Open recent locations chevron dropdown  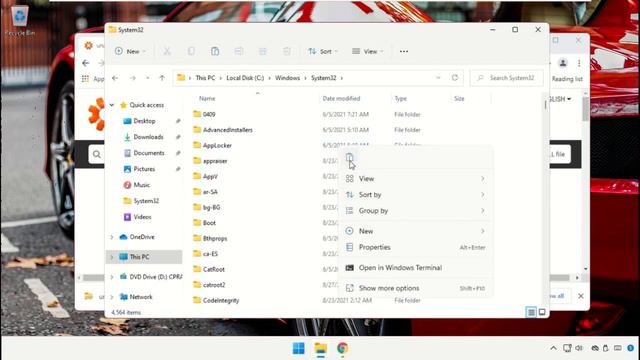(x=147, y=78)
